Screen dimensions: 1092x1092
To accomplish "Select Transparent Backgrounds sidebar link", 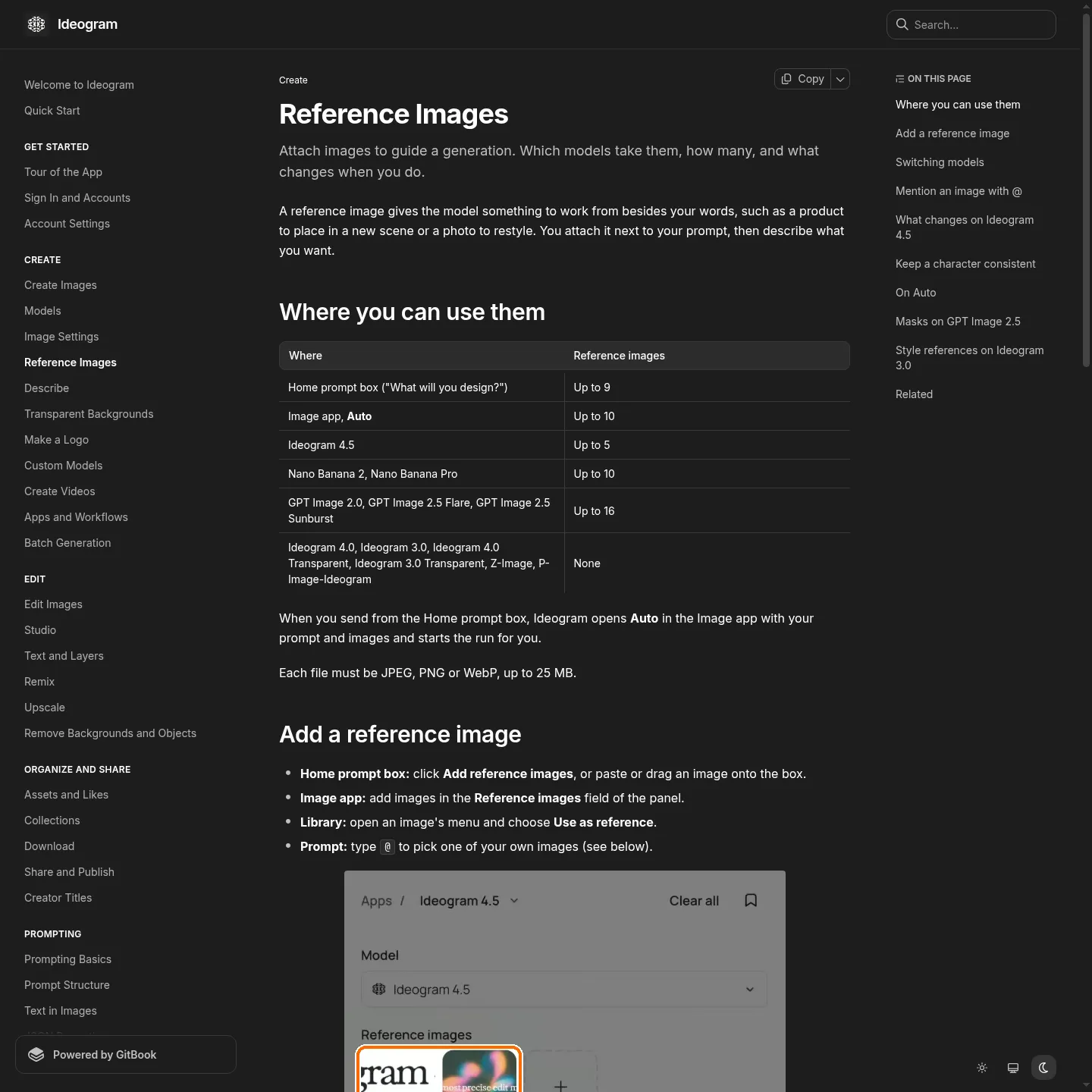I will point(89,414).
